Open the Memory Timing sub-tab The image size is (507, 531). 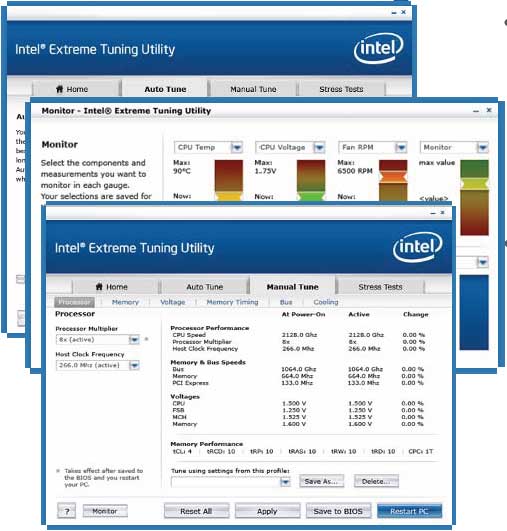[x=232, y=302]
